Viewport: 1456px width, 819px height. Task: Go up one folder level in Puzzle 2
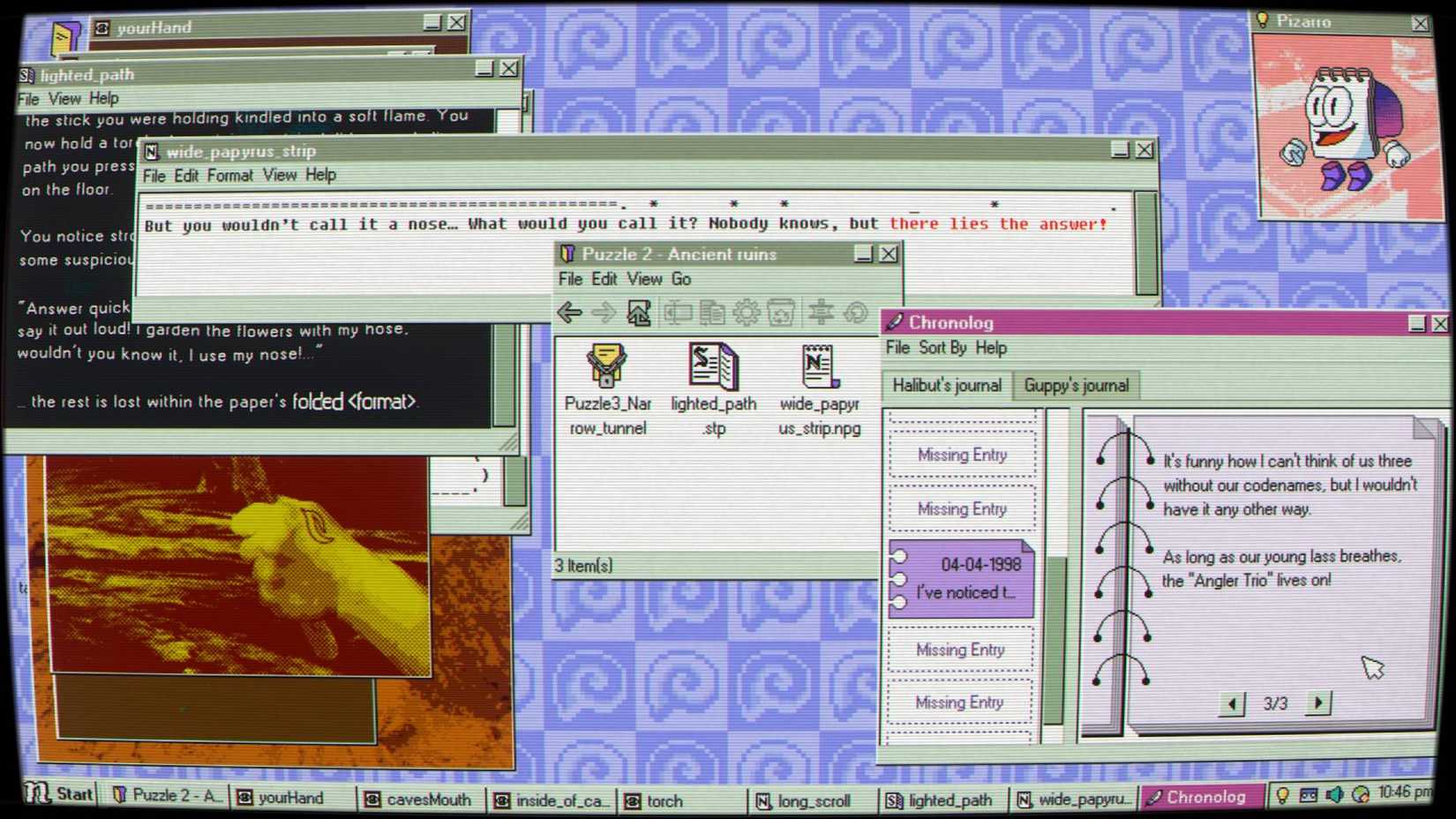pos(638,312)
